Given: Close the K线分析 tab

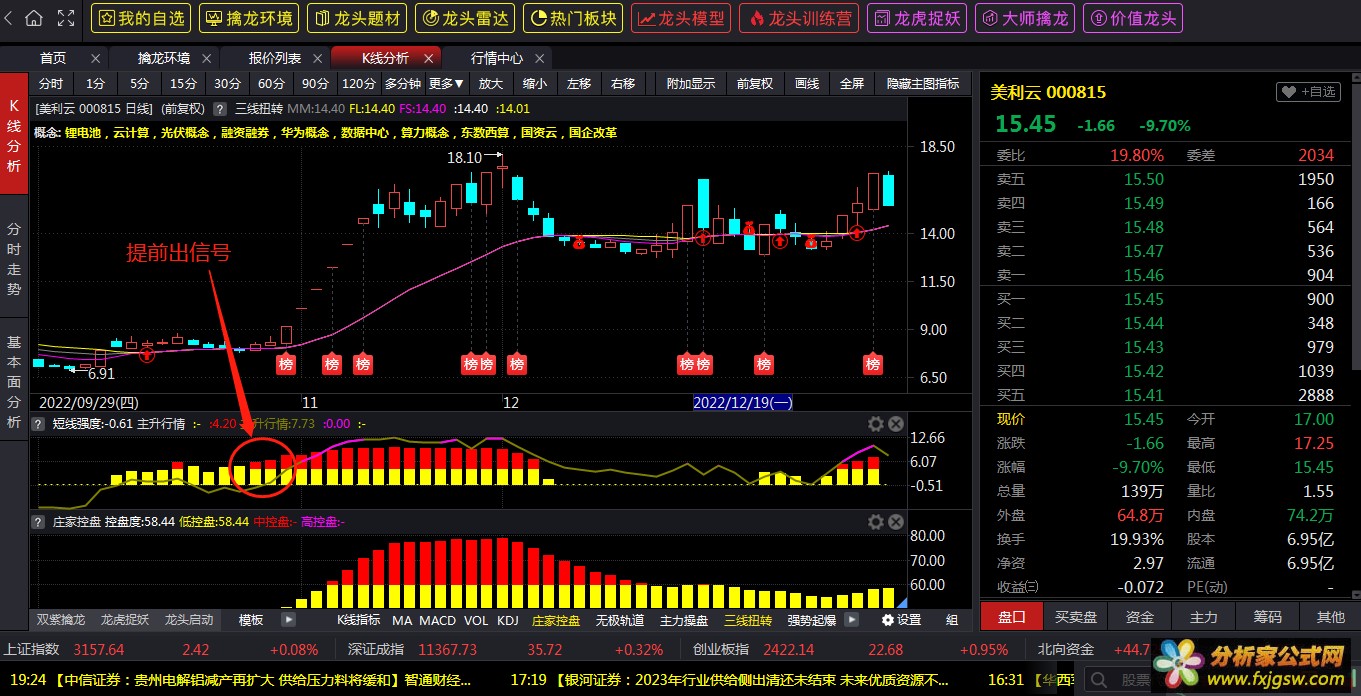Looking at the screenshot, I should [429, 58].
